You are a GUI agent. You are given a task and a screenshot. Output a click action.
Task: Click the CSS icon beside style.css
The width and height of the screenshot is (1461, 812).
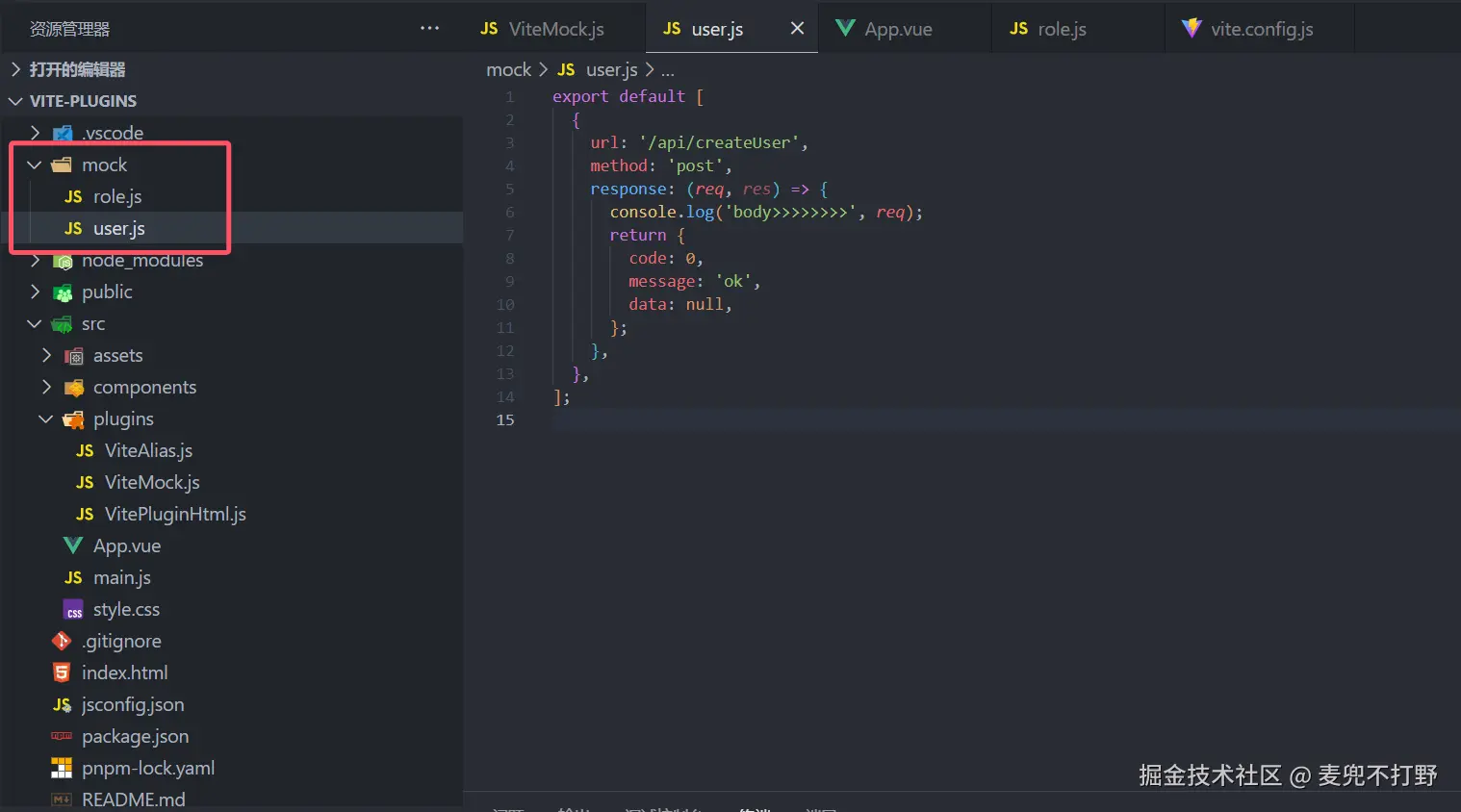click(x=73, y=610)
